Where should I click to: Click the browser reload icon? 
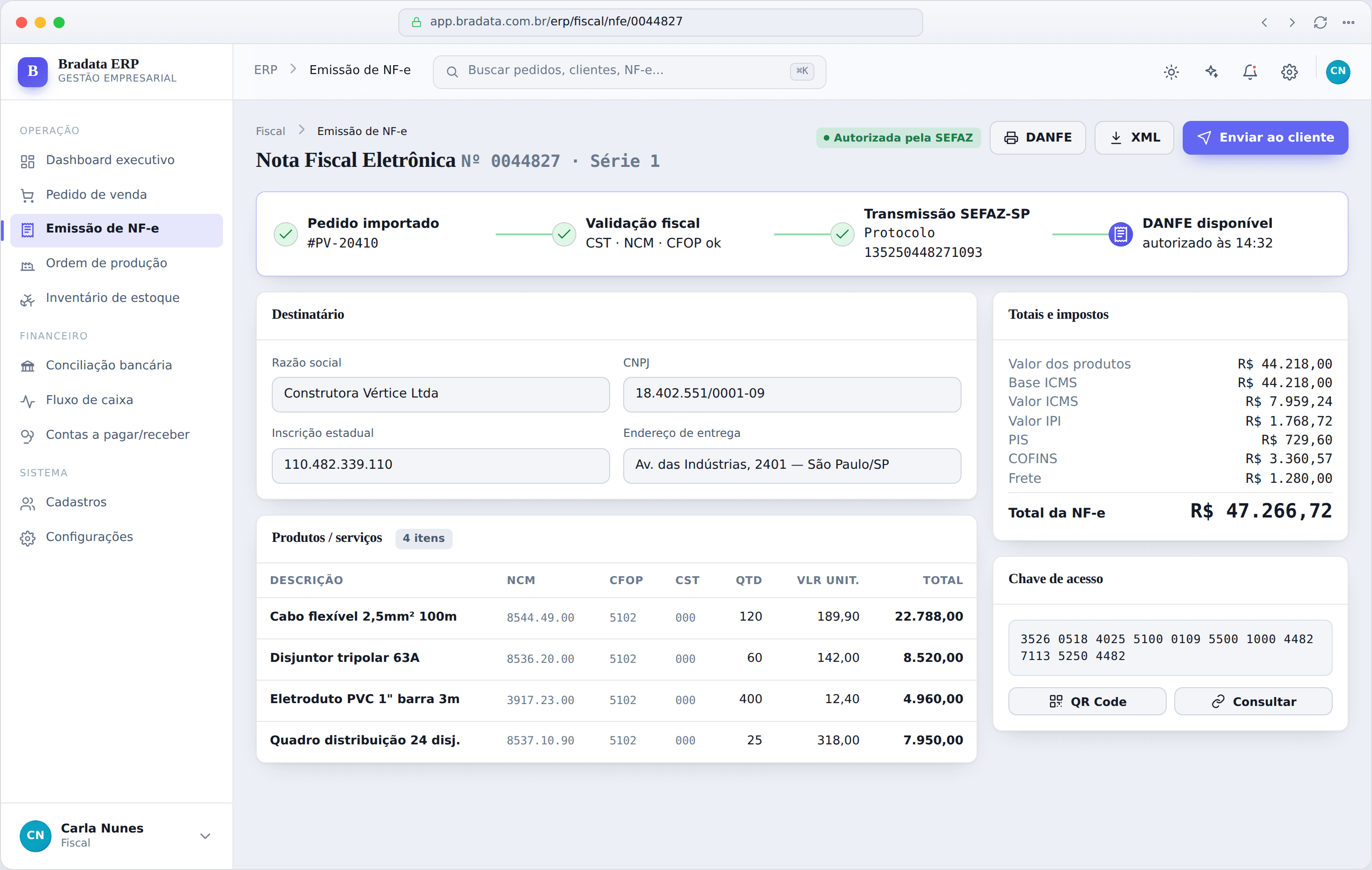(1320, 22)
